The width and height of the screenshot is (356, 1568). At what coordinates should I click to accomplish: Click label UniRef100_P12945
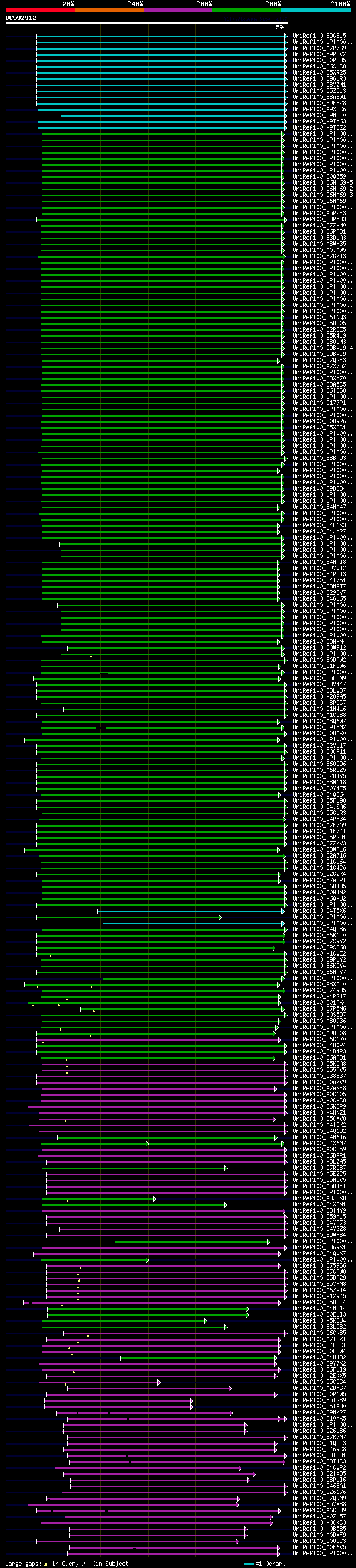click(x=319, y=1296)
